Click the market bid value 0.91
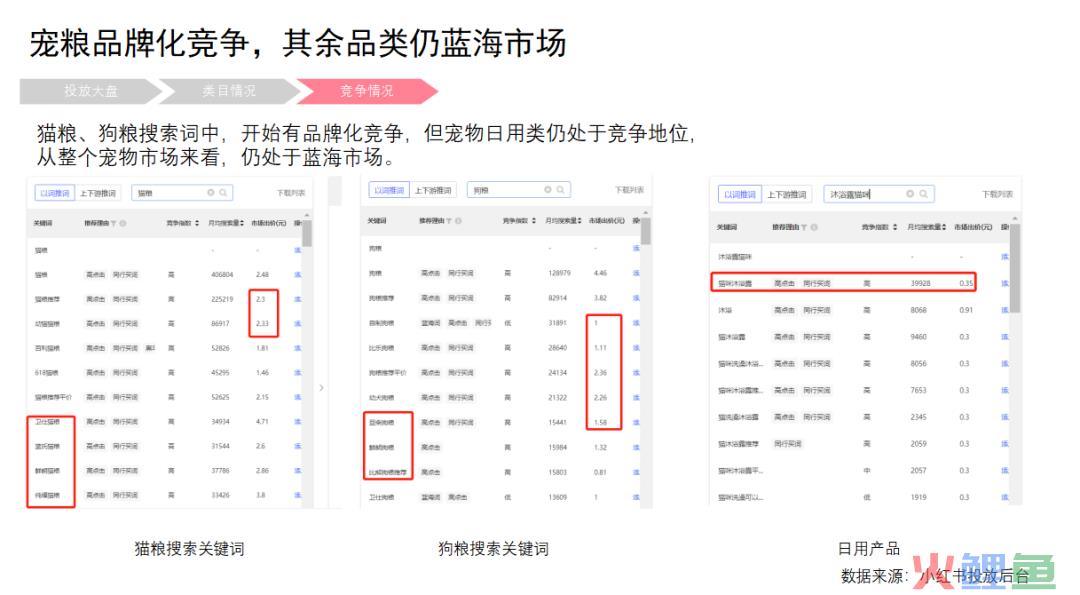Viewport: 1080px width, 595px height. click(x=966, y=310)
